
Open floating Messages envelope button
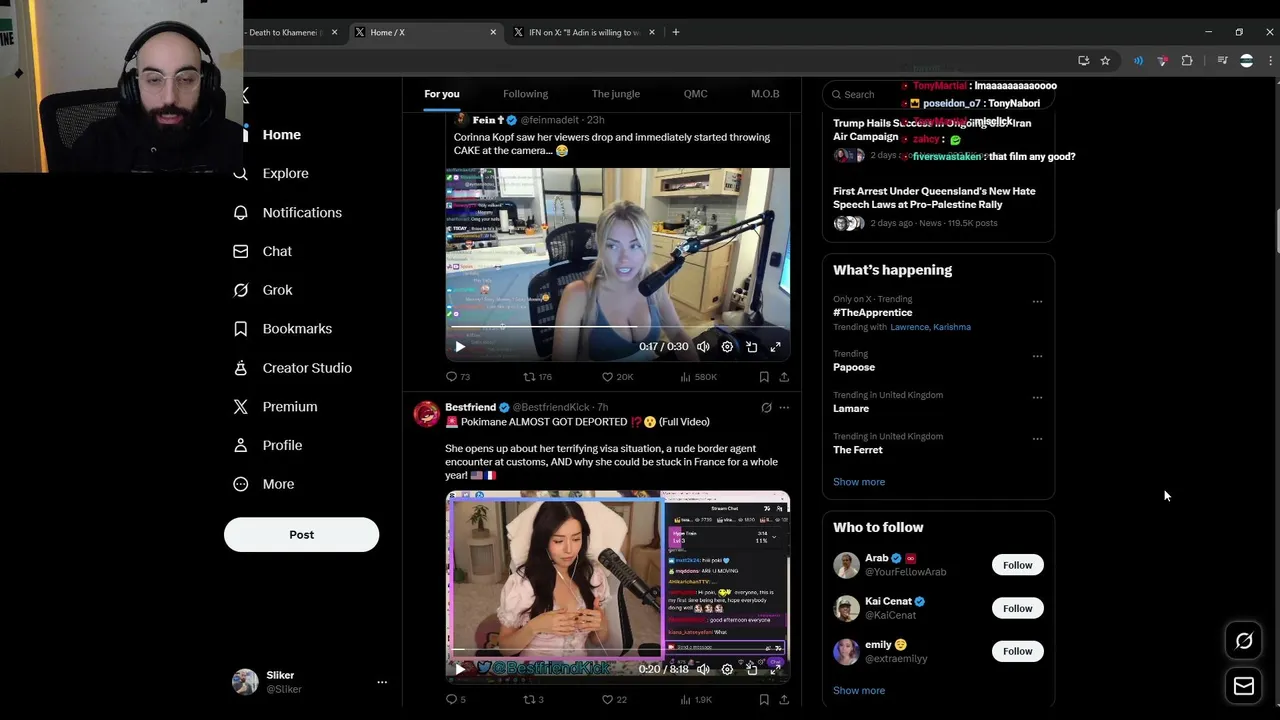(x=1244, y=686)
